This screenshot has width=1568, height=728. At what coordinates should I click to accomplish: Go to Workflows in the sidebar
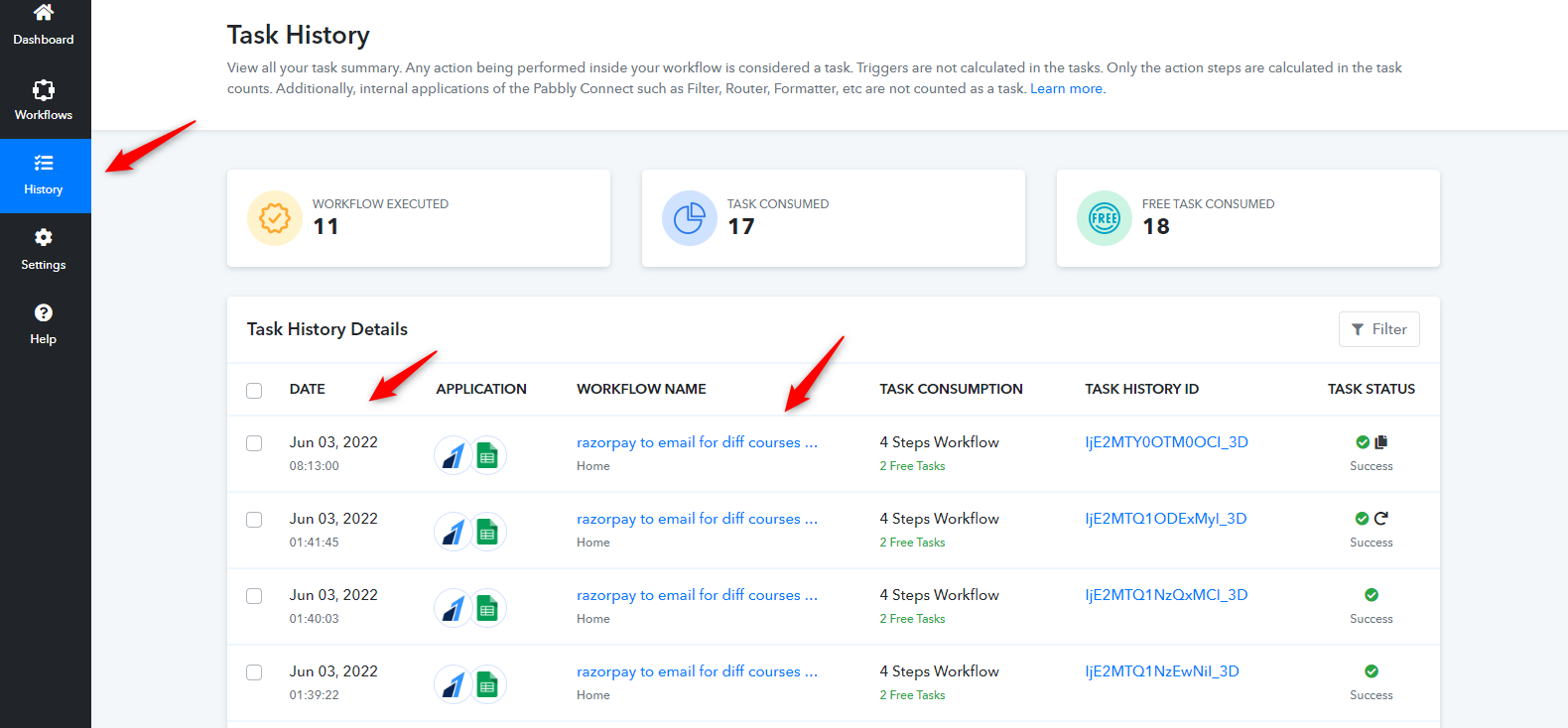[x=44, y=100]
